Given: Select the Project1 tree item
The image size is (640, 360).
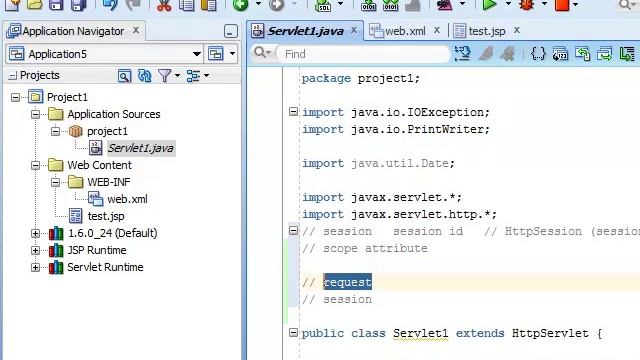Looking at the screenshot, I should click(x=67, y=97).
